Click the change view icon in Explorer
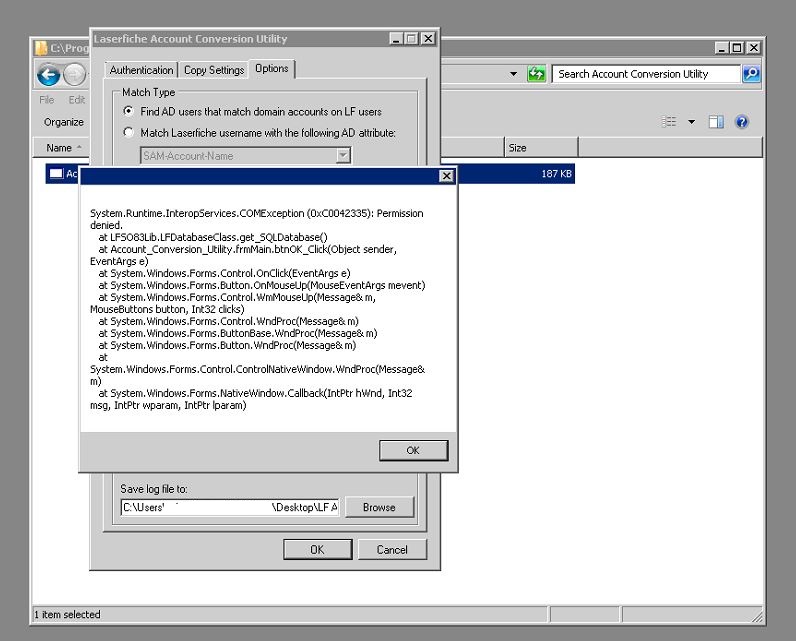This screenshot has width=796, height=641. pyautogui.click(x=669, y=122)
